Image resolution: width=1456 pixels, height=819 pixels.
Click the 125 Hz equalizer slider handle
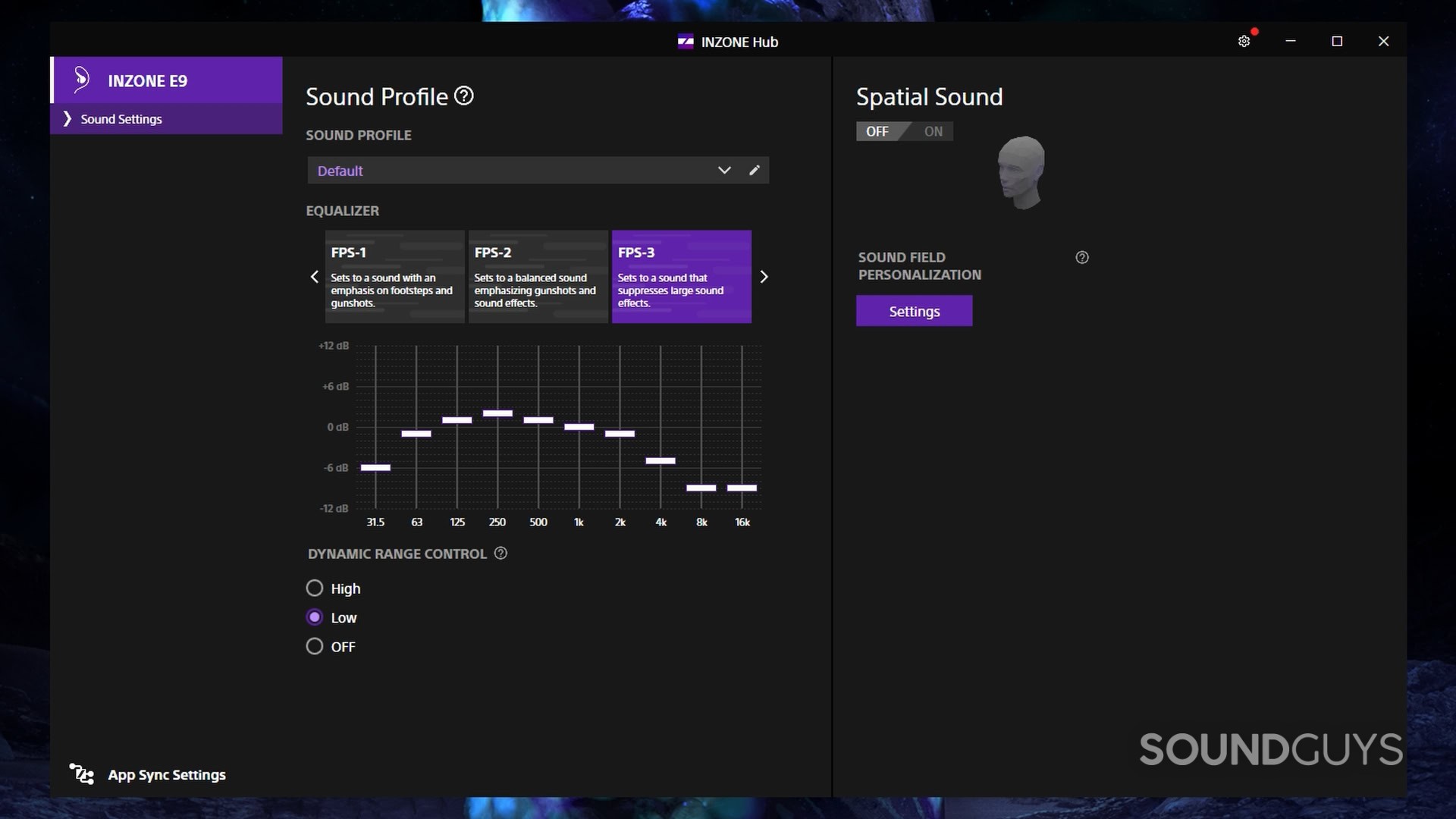click(457, 420)
